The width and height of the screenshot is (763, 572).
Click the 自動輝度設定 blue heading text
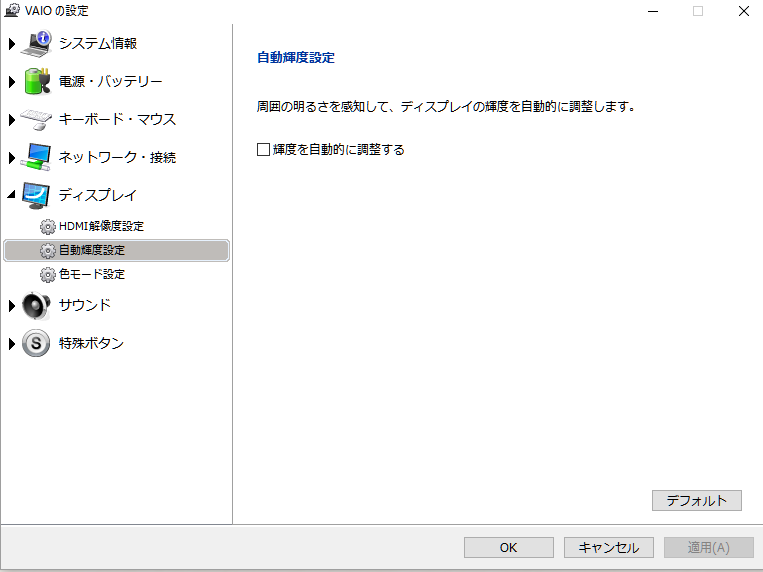click(x=296, y=57)
